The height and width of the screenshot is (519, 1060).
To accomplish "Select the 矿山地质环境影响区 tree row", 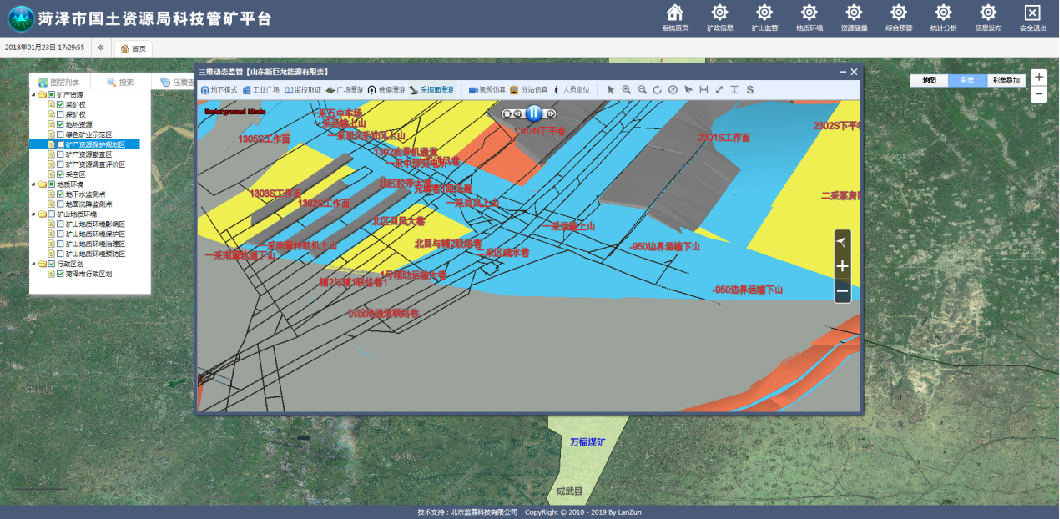I will (x=87, y=224).
